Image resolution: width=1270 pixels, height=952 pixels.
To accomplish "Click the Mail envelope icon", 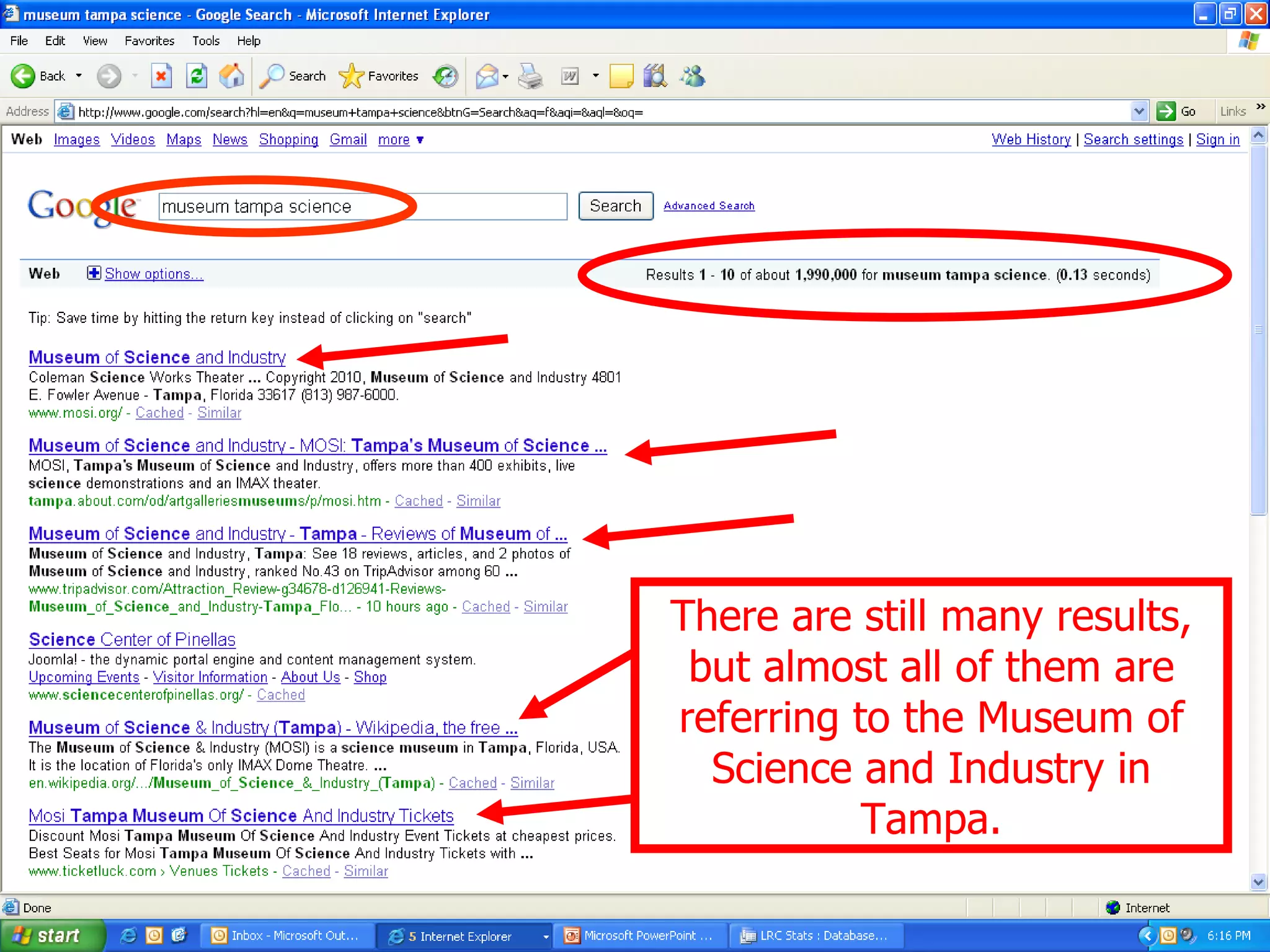I will (x=487, y=76).
